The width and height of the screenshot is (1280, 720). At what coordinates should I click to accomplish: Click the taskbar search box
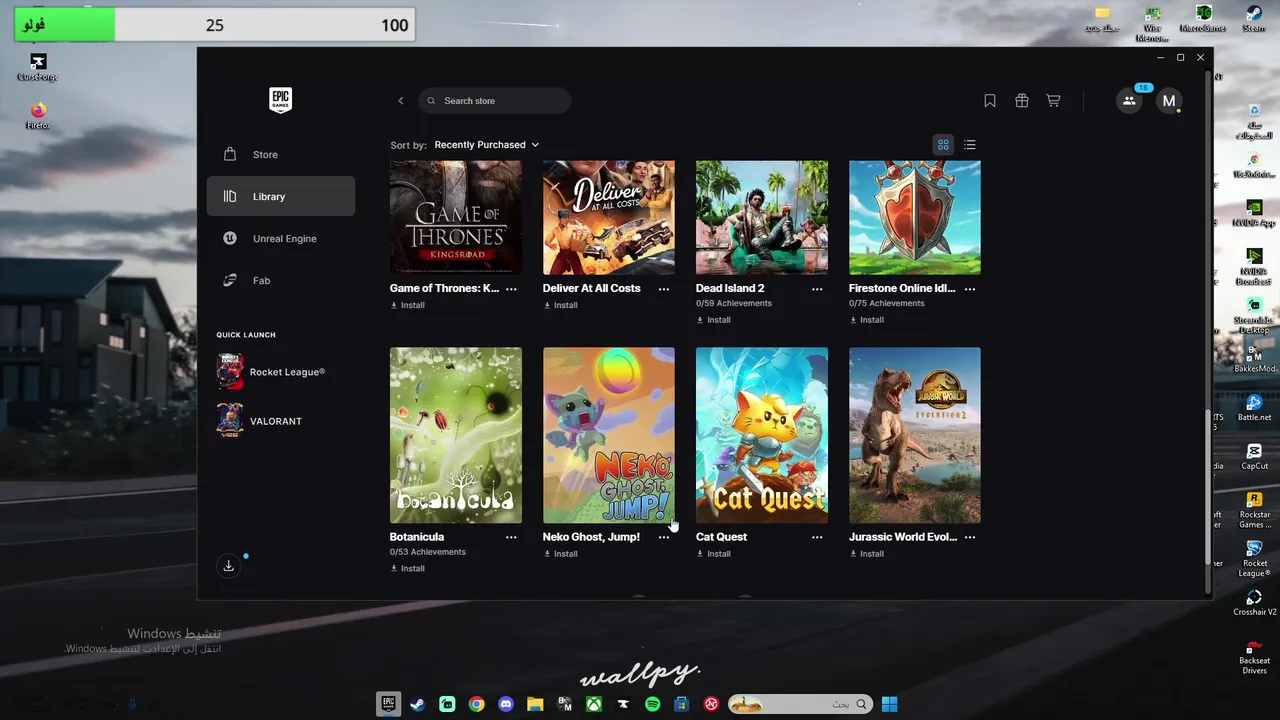pyautogui.click(x=799, y=704)
